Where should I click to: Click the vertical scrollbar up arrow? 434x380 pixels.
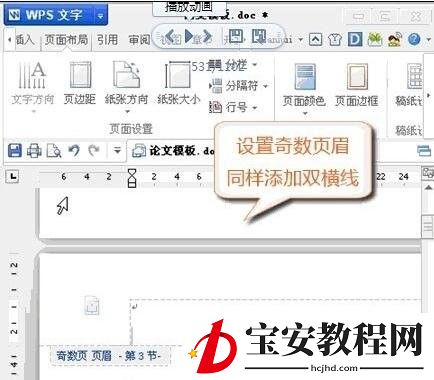[428, 188]
